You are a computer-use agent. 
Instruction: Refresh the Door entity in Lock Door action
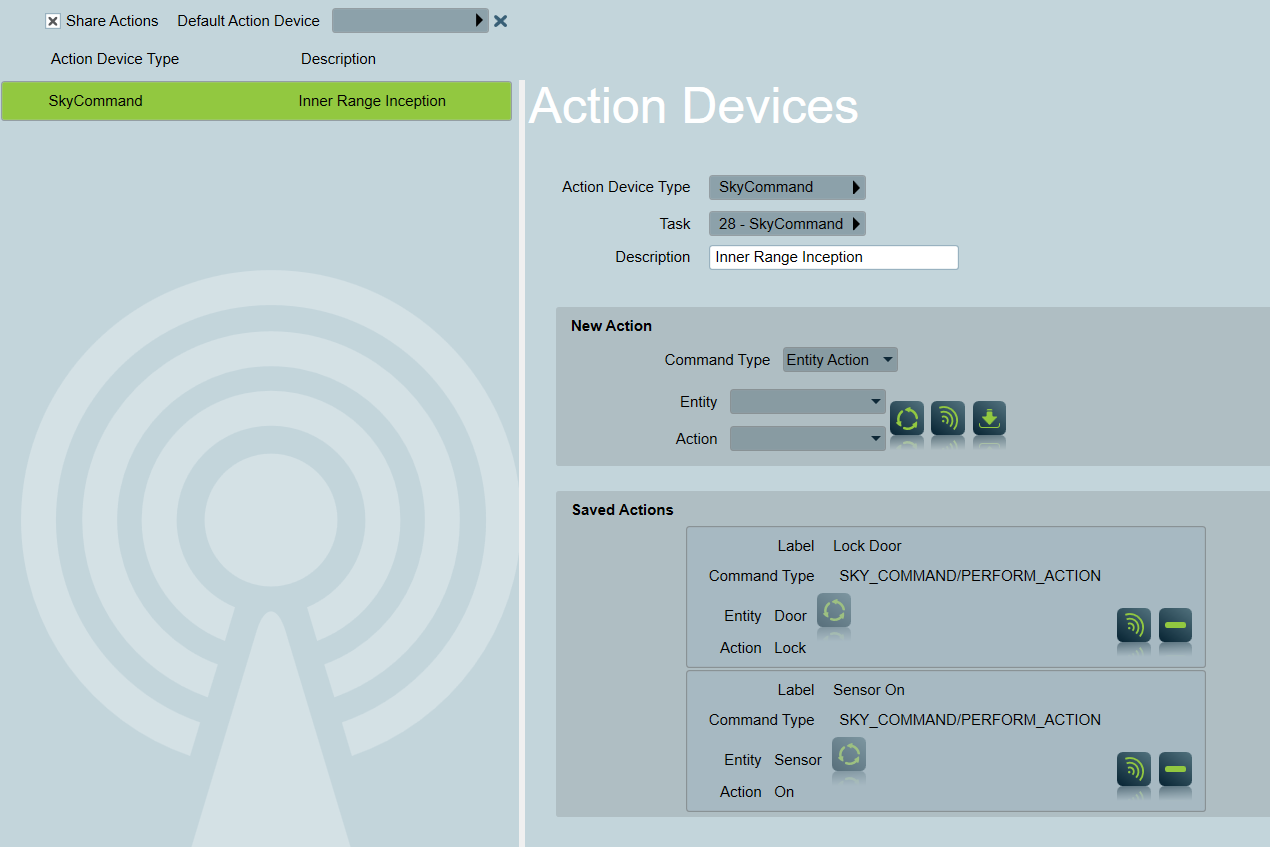coord(834,610)
